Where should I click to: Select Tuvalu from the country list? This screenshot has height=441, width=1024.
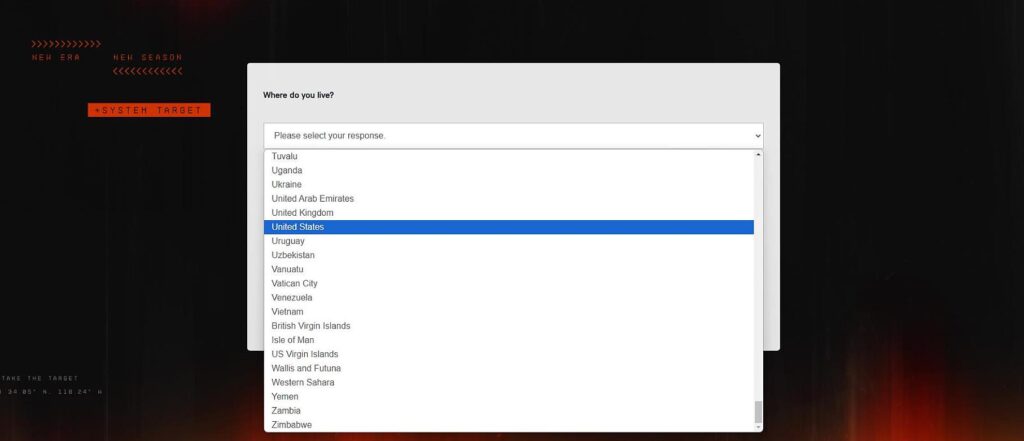285,157
